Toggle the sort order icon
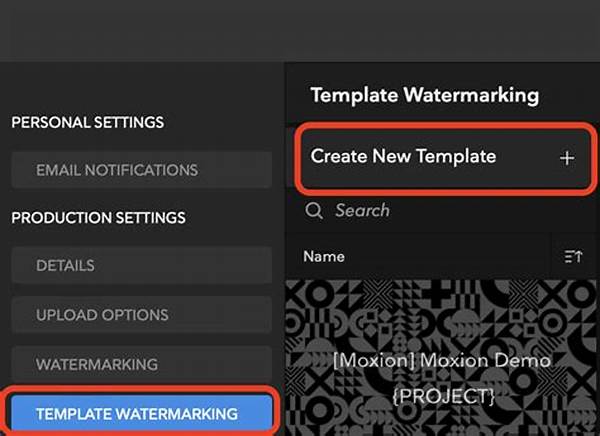The width and height of the screenshot is (600, 436). point(573,257)
